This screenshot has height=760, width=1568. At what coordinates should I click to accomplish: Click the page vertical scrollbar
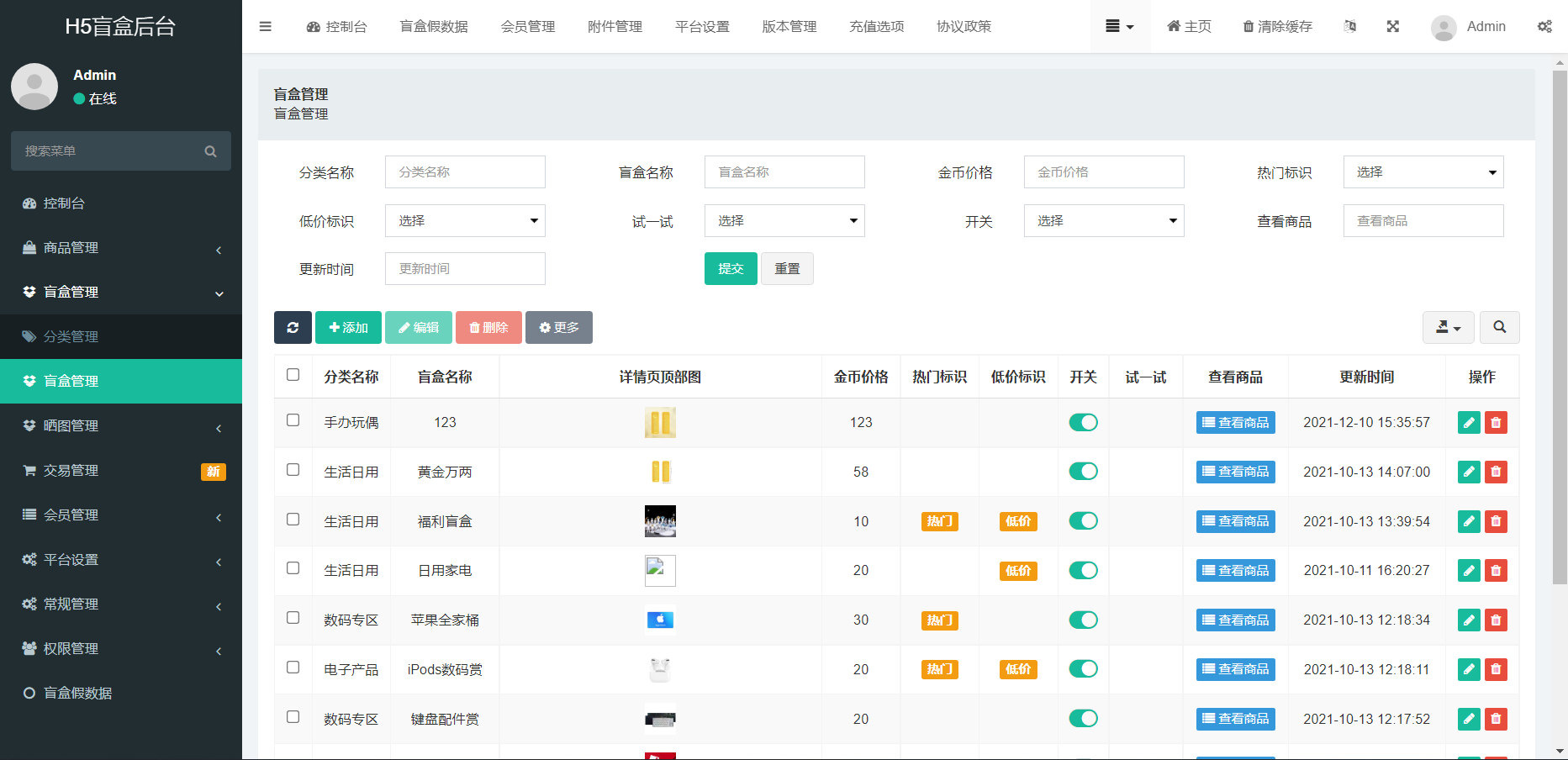(x=1560, y=328)
